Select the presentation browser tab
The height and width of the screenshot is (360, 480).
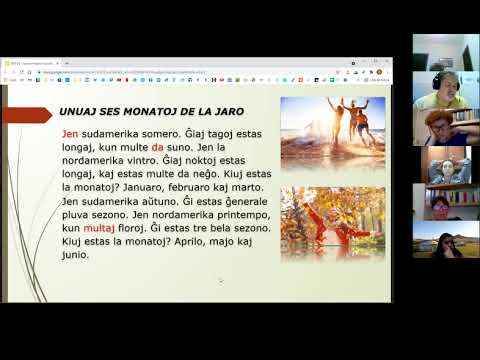(x=31, y=63)
